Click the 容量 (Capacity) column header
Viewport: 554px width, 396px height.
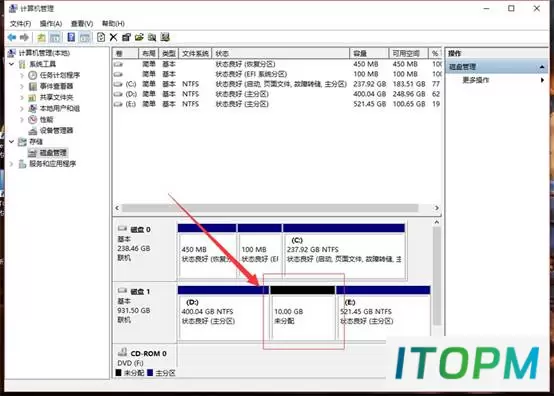369,53
